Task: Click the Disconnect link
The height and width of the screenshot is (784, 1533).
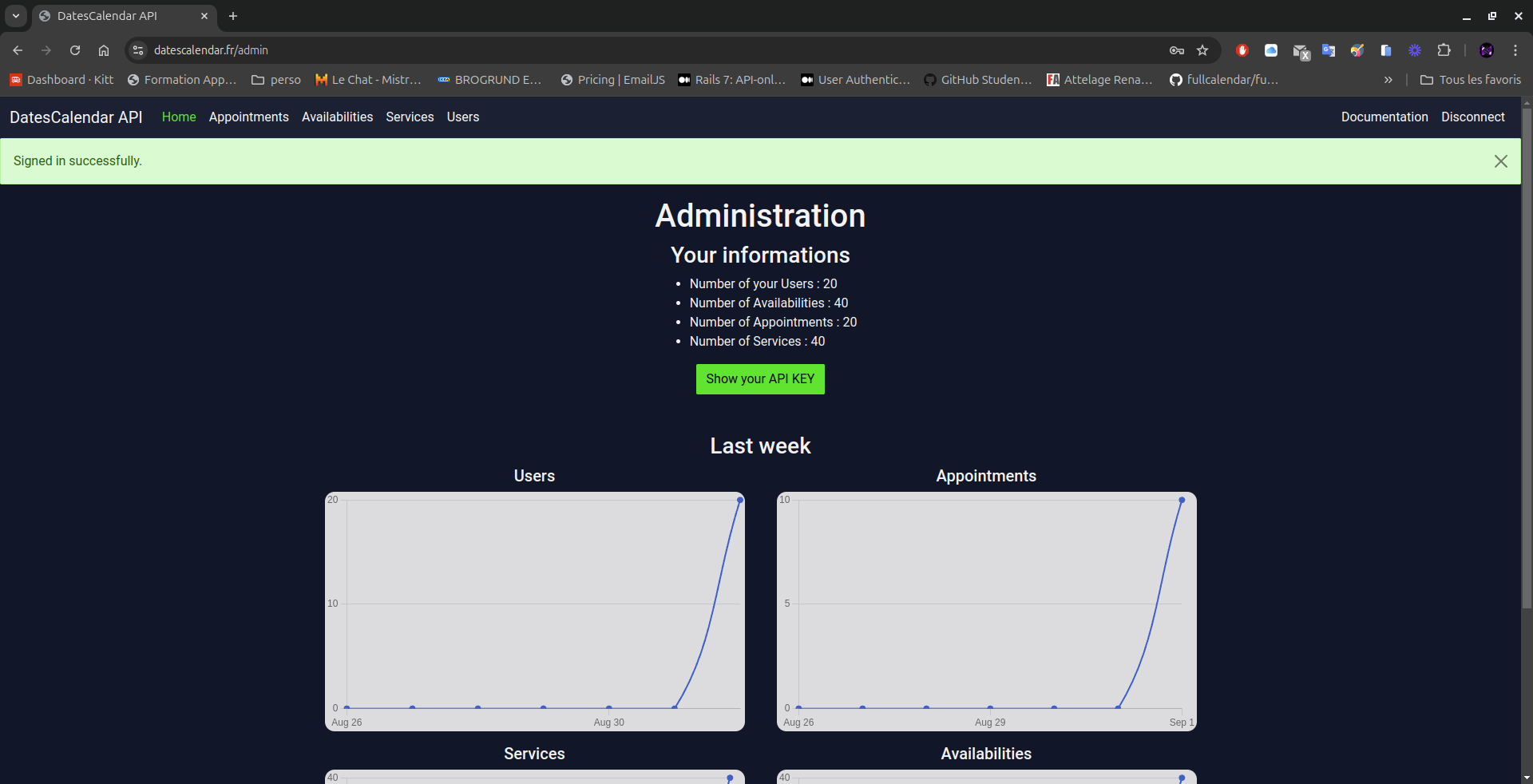Action: 1472,117
